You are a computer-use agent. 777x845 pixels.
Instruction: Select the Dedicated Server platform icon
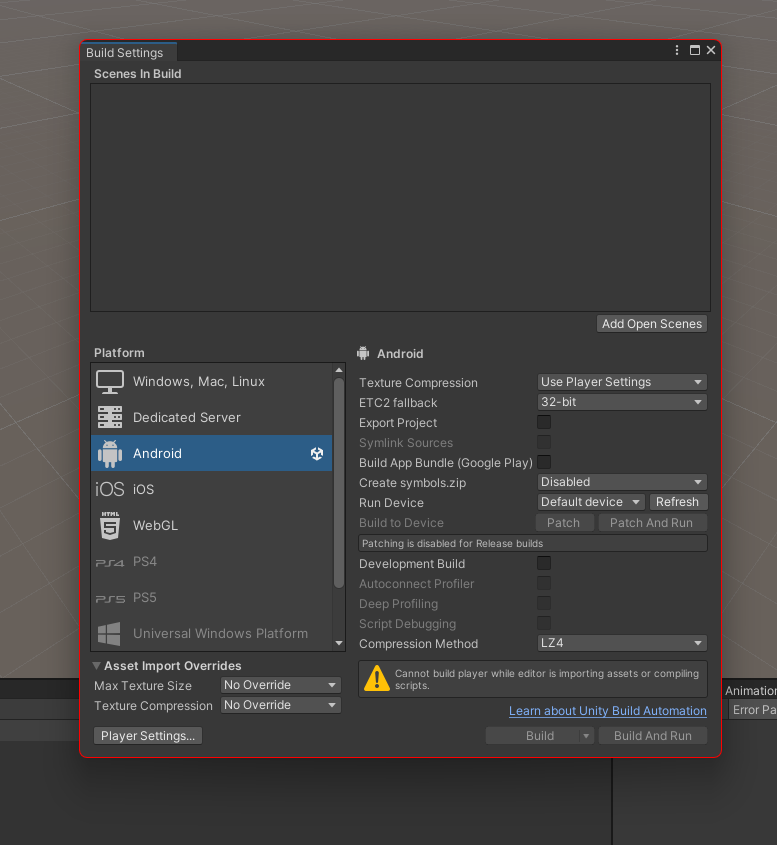click(110, 417)
